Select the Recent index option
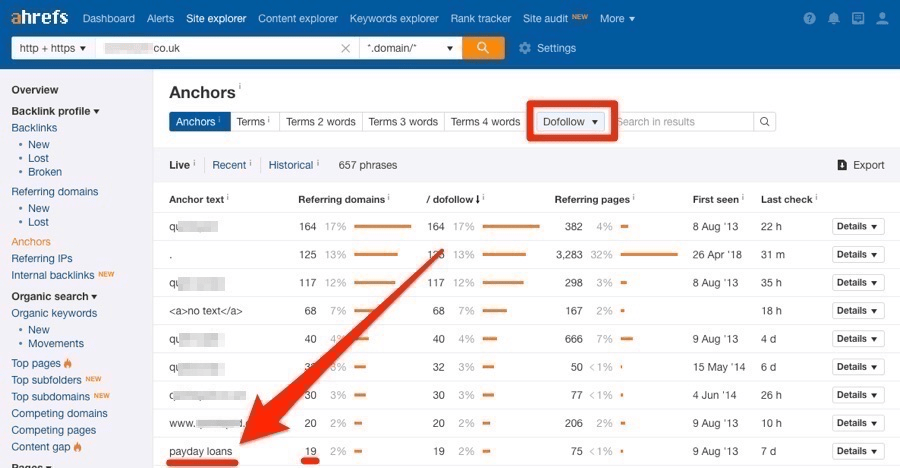The image size is (900, 468). coord(229,165)
